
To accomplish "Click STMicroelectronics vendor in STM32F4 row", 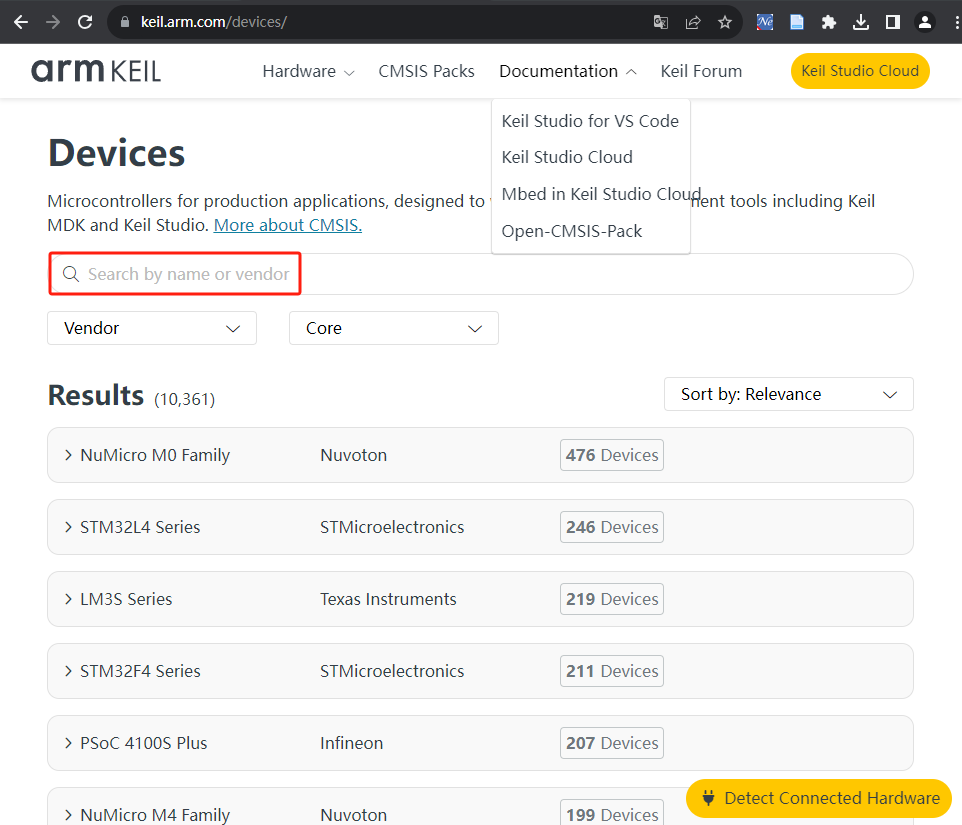I will (x=392, y=671).
